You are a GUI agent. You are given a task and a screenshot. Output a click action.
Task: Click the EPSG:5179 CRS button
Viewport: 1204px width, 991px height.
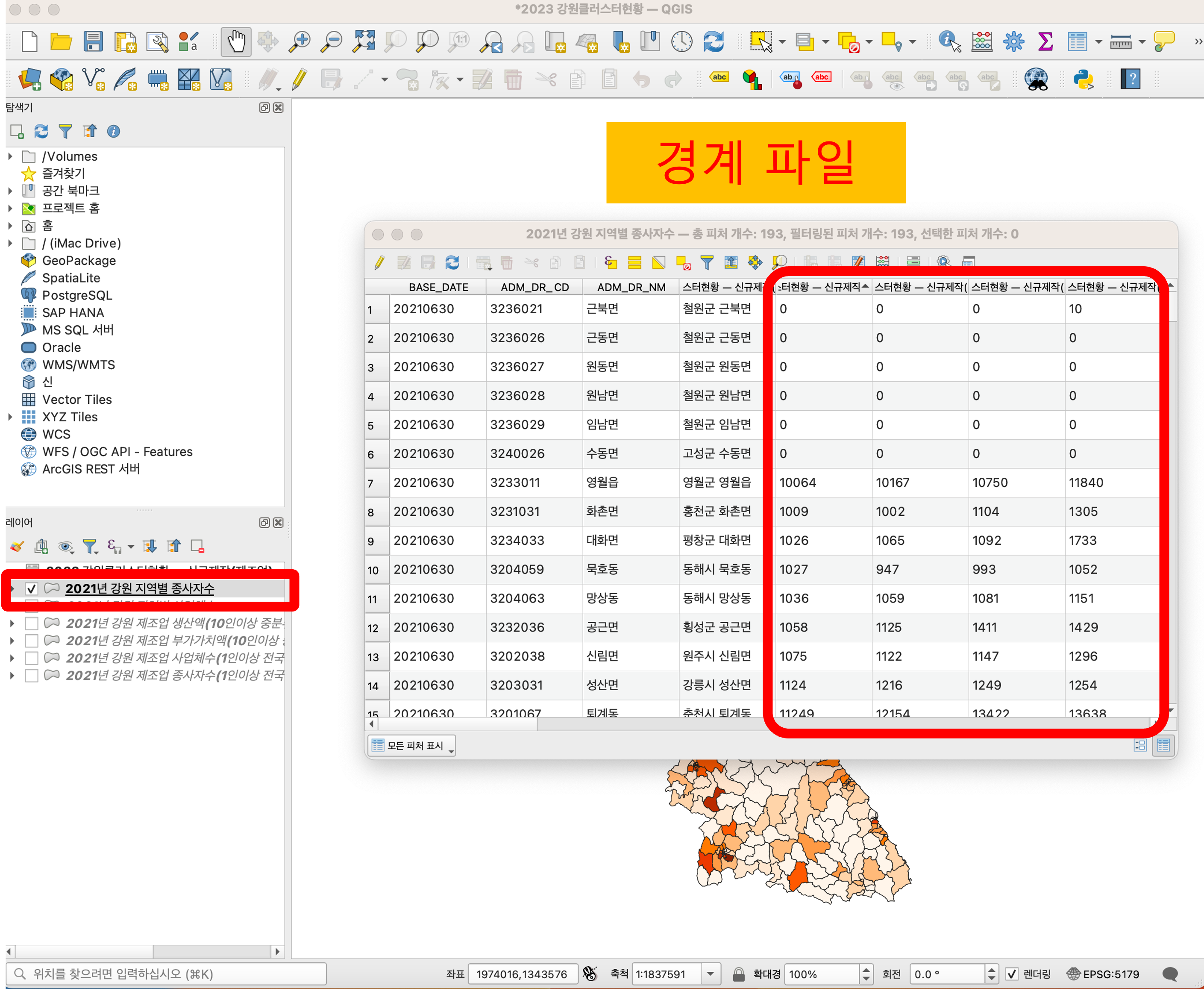click(x=1103, y=974)
